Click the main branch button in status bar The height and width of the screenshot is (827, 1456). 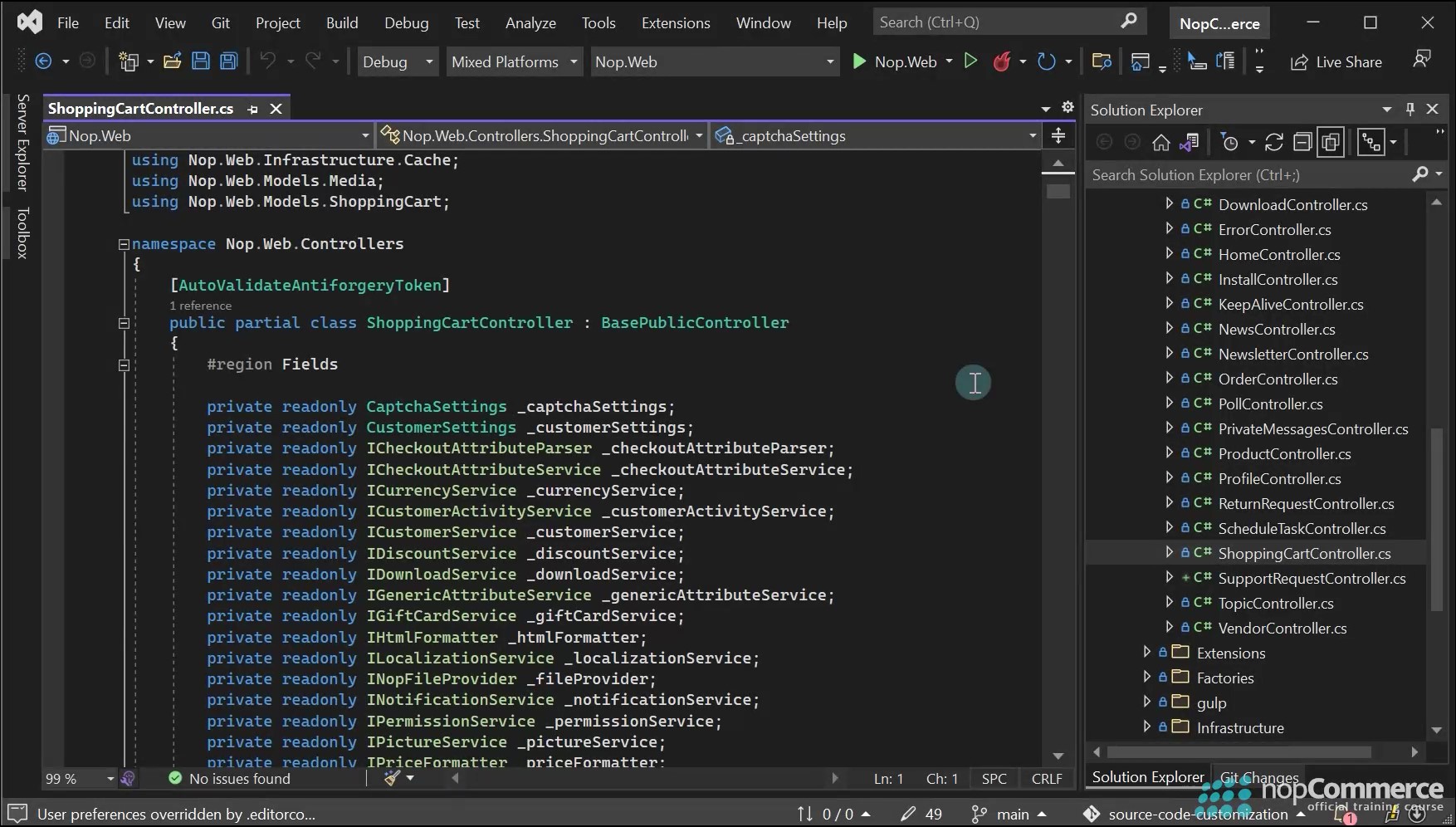tap(1009, 814)
